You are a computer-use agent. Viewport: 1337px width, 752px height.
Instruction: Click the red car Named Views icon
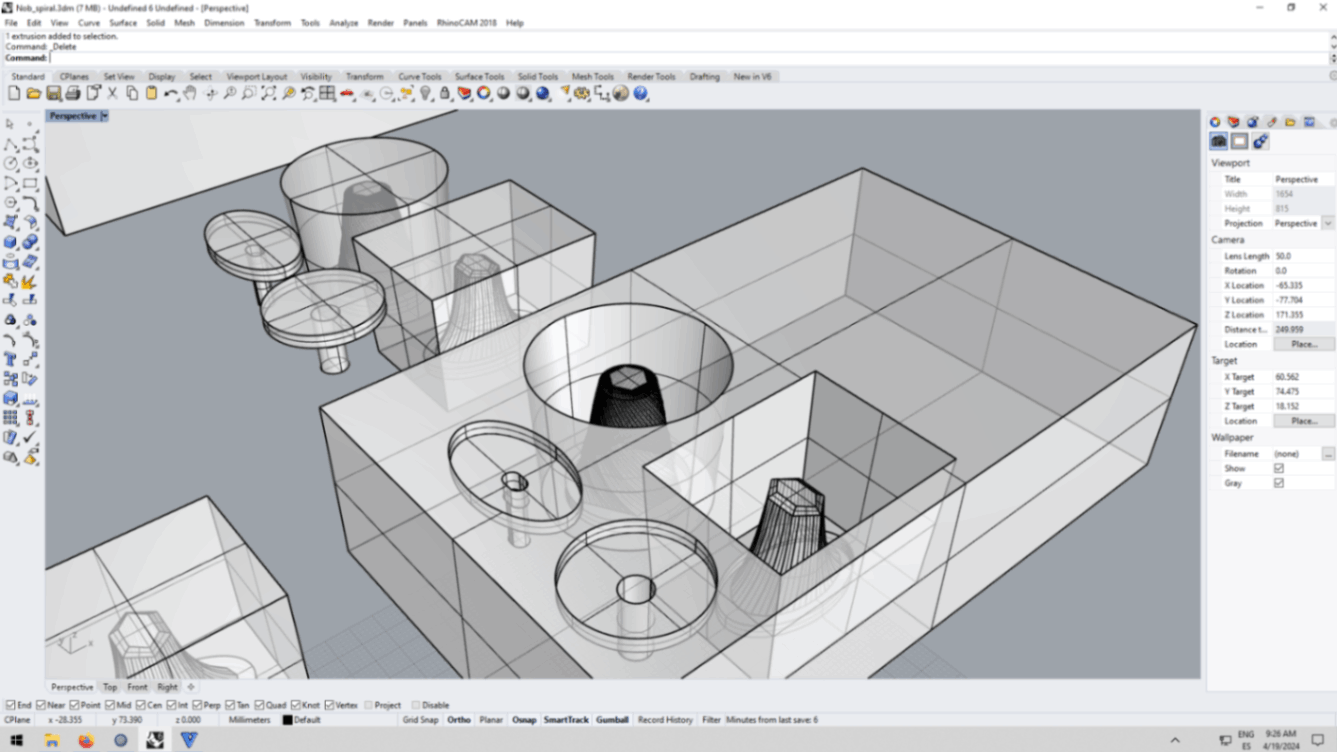click(x=347, y=93)
